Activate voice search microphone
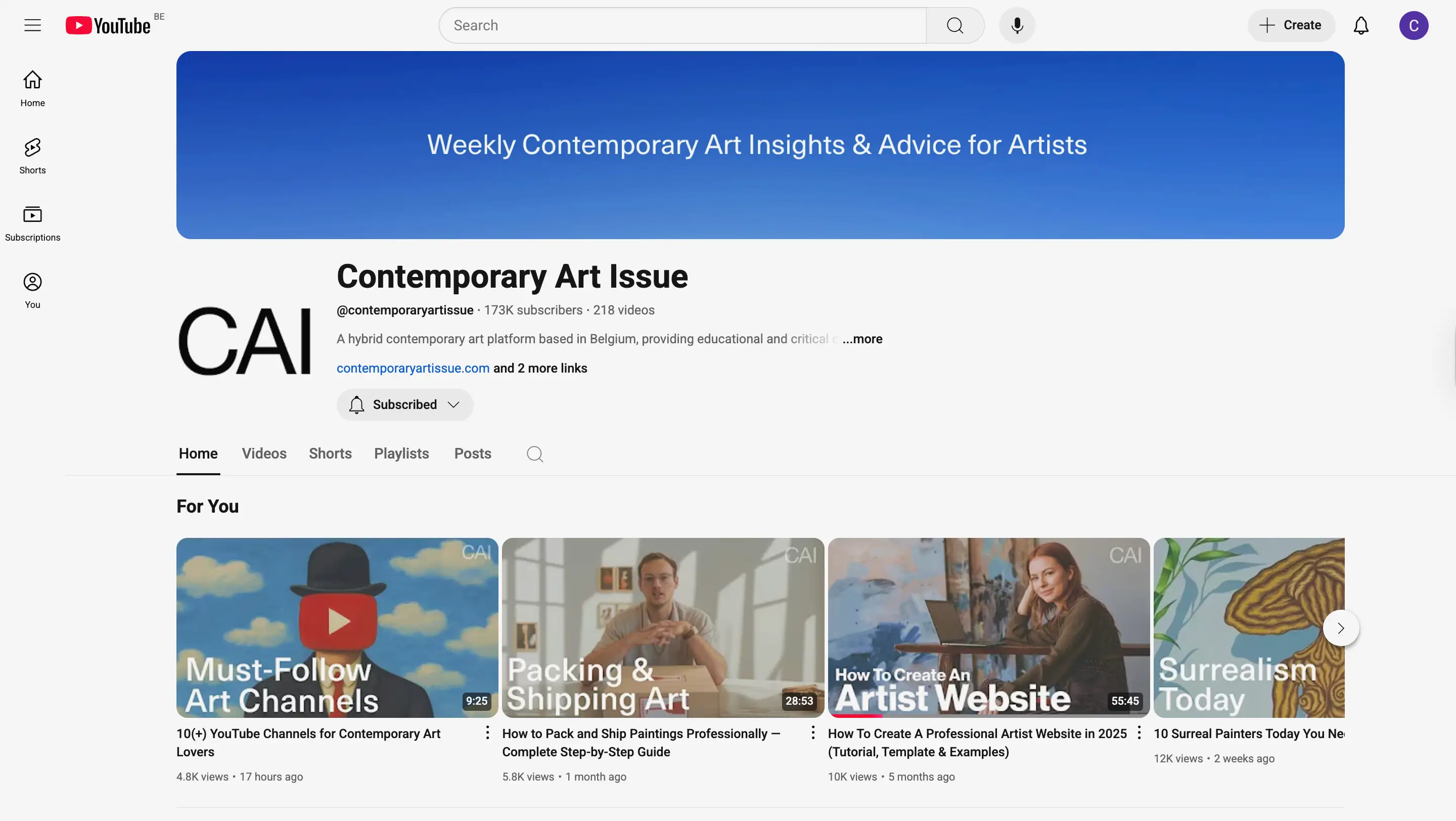 tap(1017, 25)
